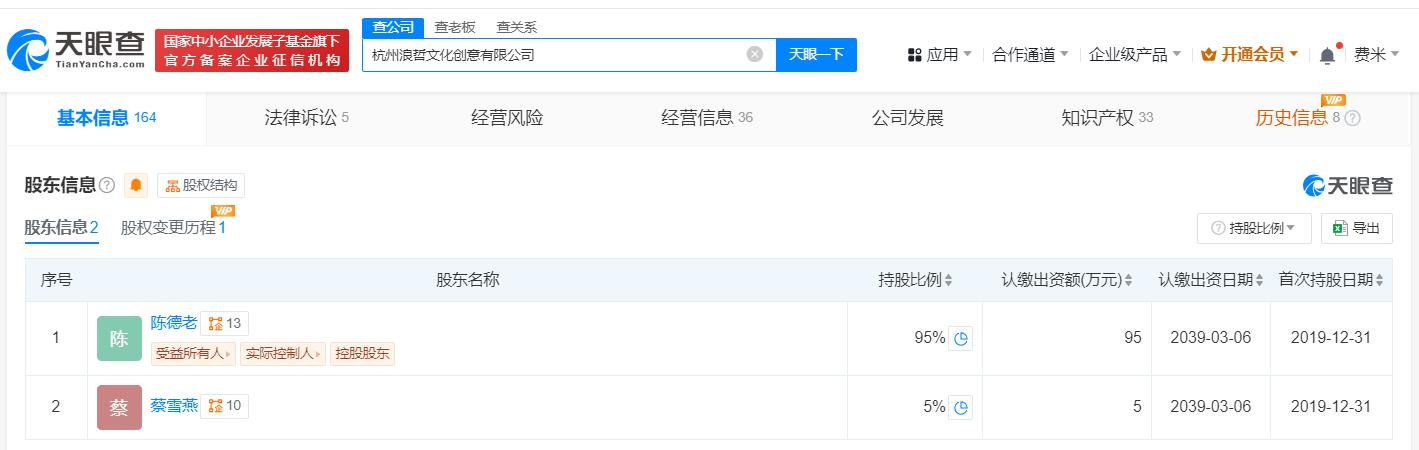Switch to the 知识产权 tab
The image size is (1419, 450).
[x=1107, y=118]
